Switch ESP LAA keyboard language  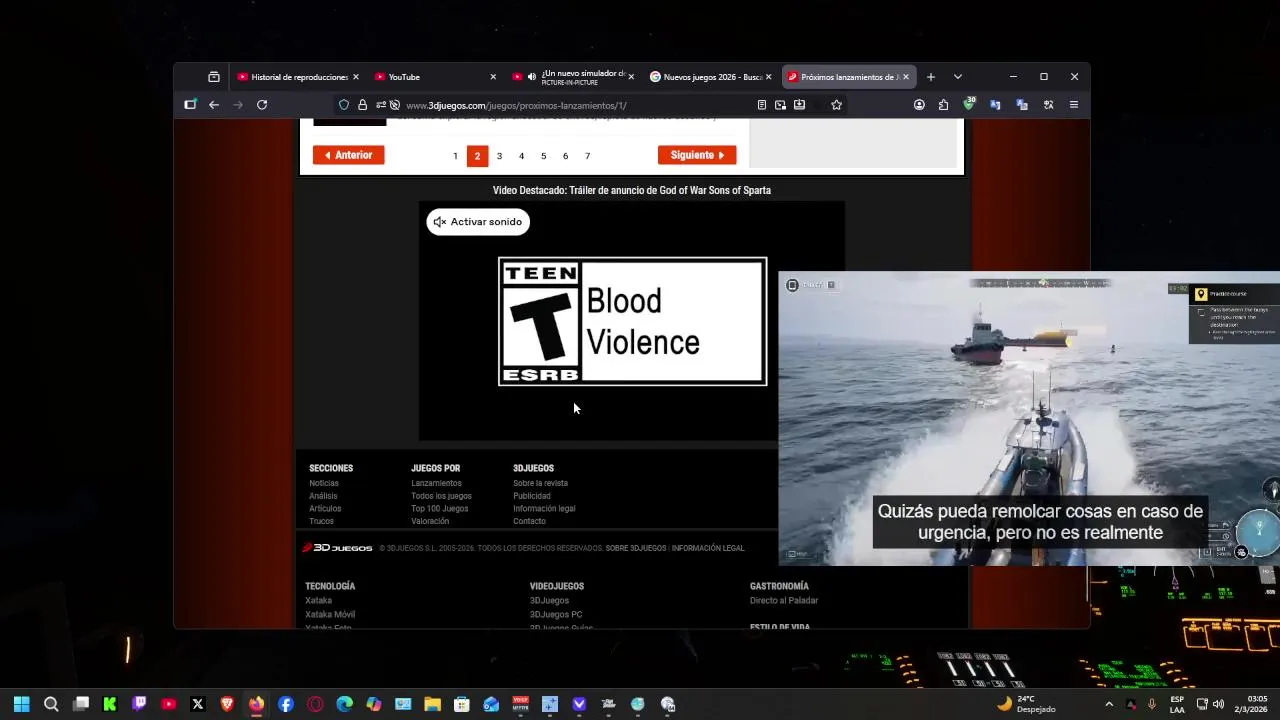tap(1177, 704)
